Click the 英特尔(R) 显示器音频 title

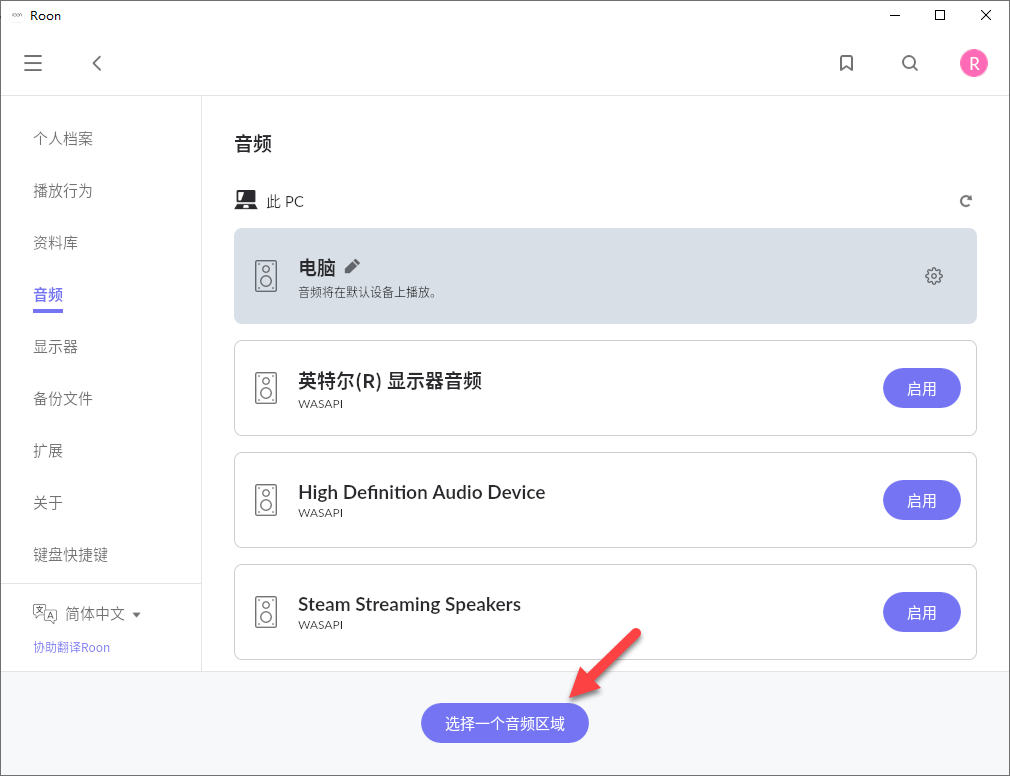390,381
